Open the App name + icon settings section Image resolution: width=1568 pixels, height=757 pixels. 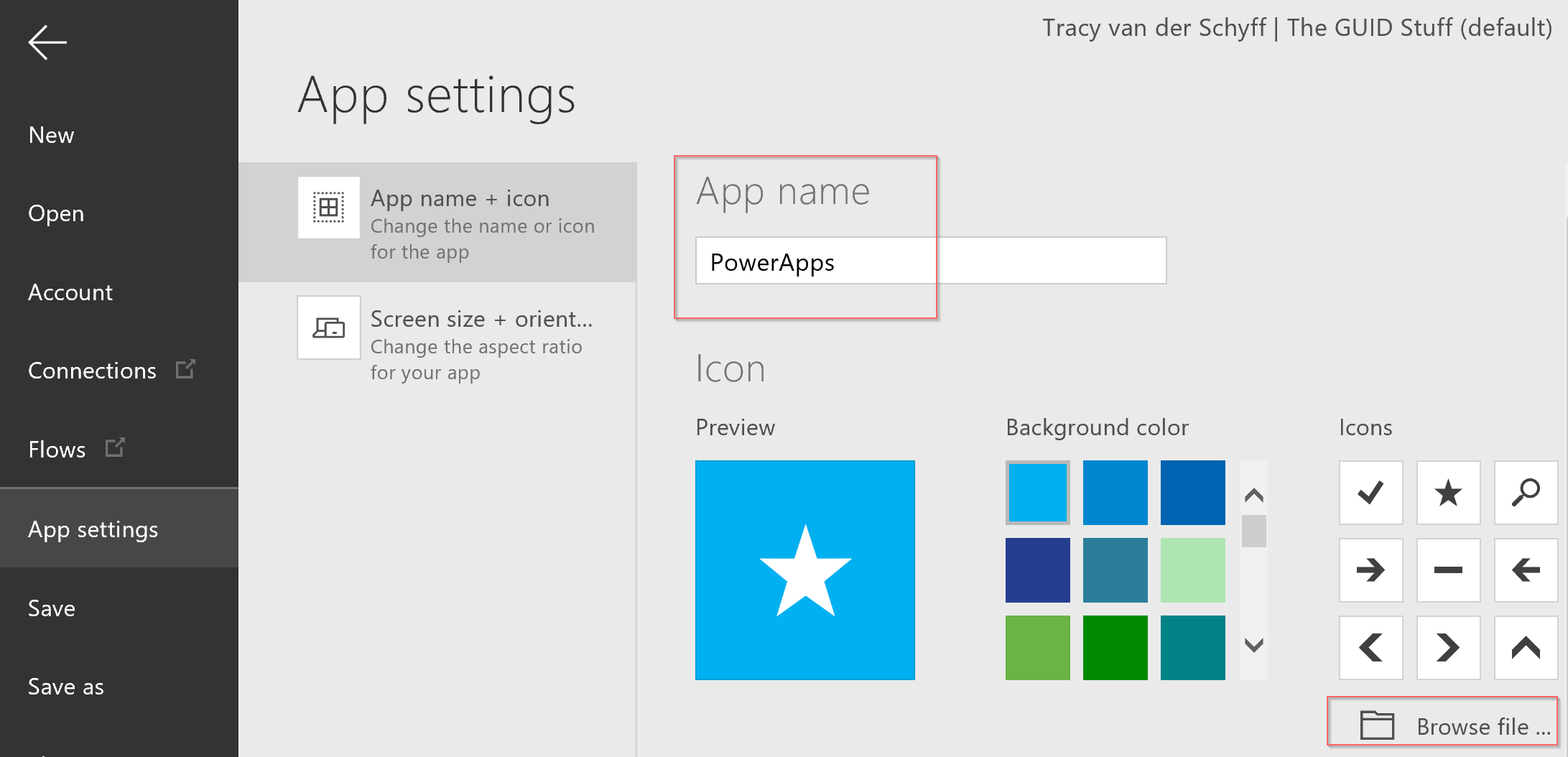(437, 223)
